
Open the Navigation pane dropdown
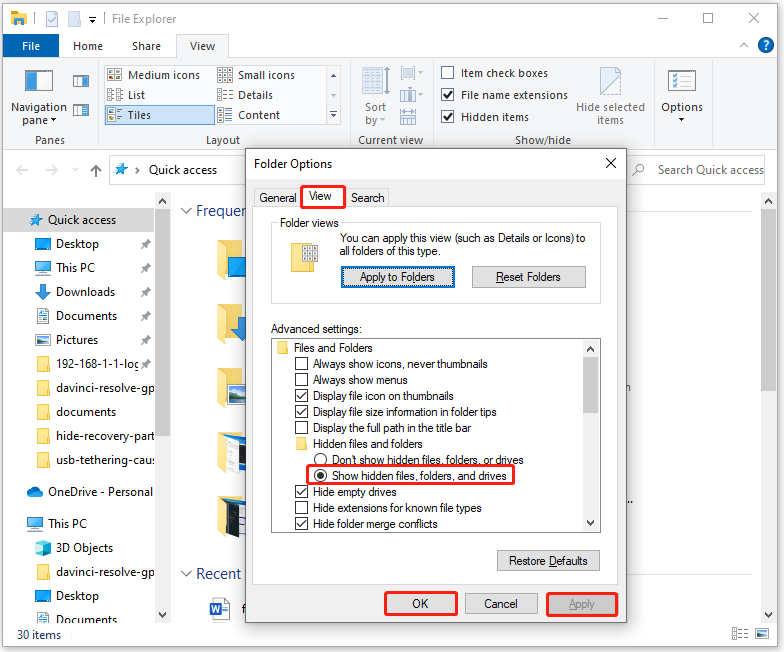point(38,98)
